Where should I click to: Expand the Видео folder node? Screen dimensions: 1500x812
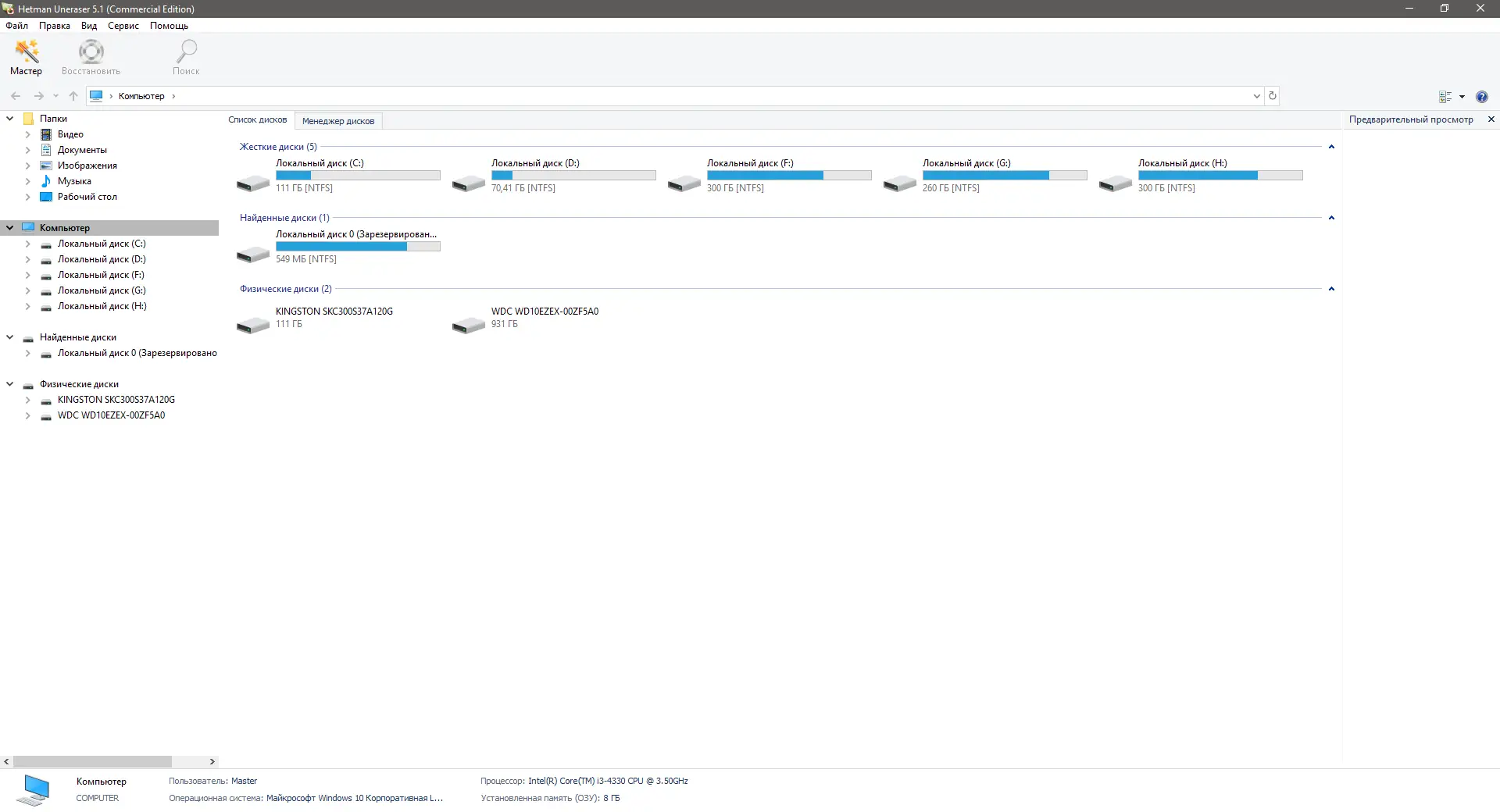tap(28, 134)
